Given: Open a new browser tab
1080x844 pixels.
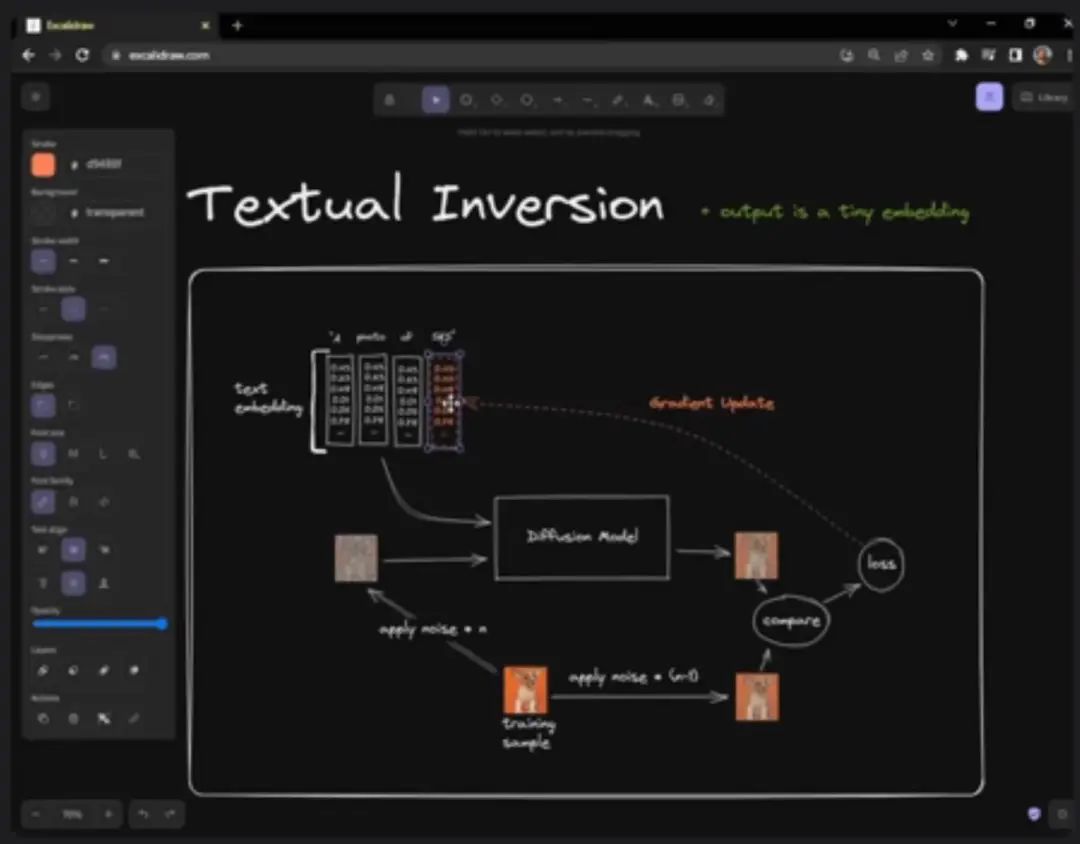Looking at the screenshot, I should coord(238,25).
